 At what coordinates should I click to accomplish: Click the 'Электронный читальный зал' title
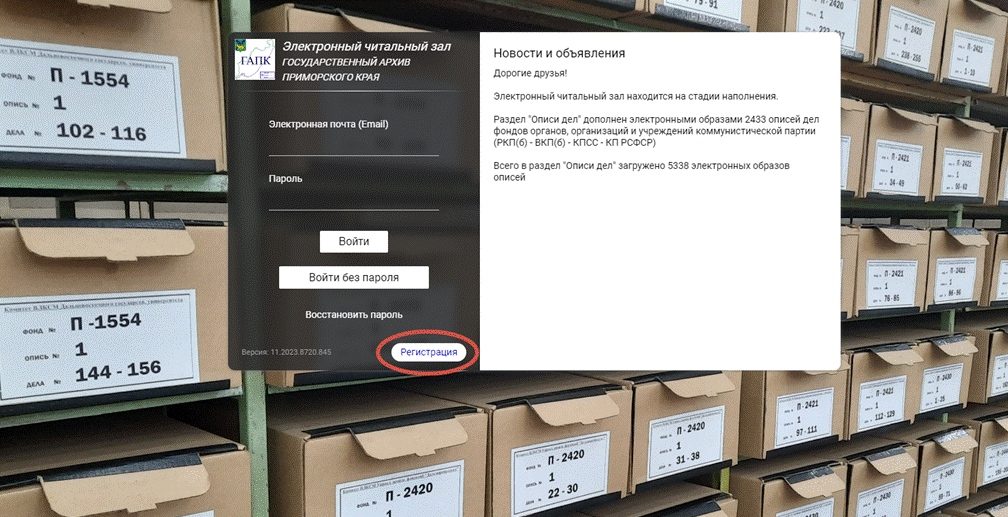pos(366,46)
